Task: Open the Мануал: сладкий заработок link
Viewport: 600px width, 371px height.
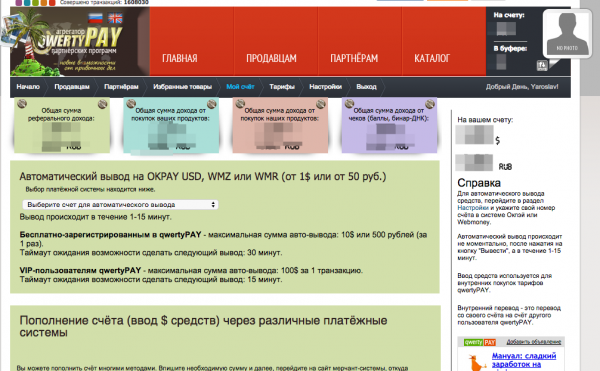Action: click(x=523, y=360)
